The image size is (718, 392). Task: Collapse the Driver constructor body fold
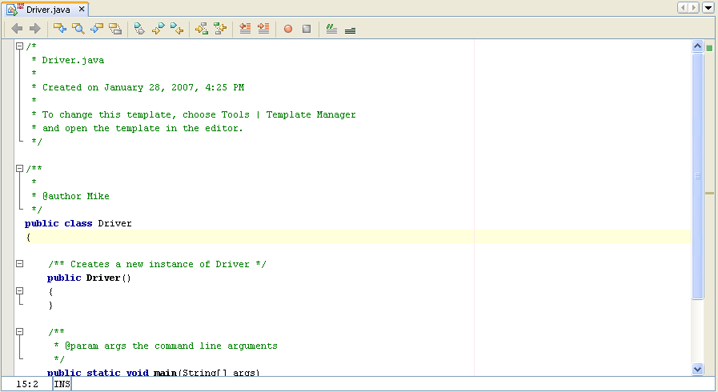coord(20,291)
